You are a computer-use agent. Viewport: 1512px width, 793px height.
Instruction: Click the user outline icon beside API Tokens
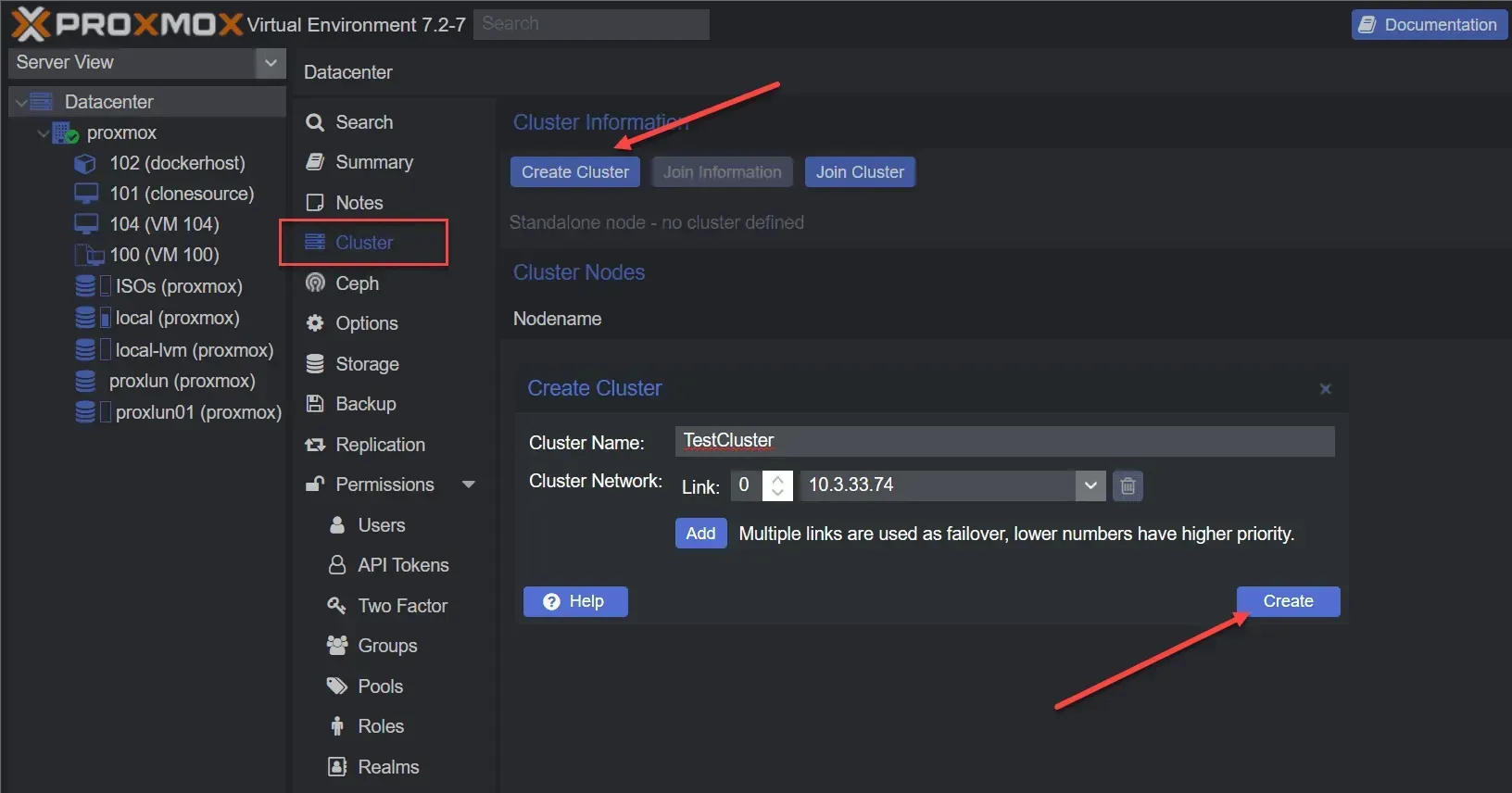(337, 565)
